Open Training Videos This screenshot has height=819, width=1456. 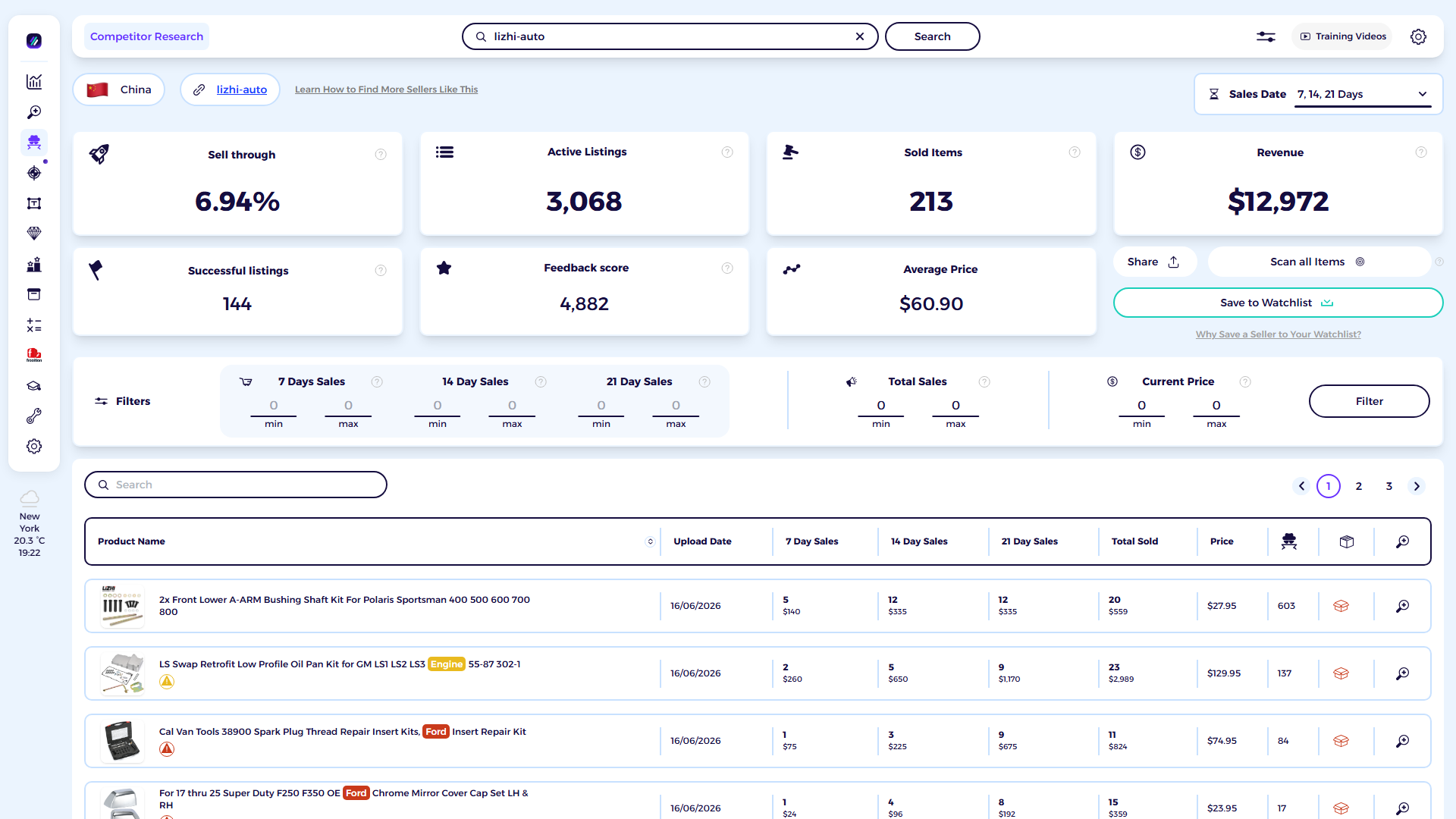tap(1342, 36)
